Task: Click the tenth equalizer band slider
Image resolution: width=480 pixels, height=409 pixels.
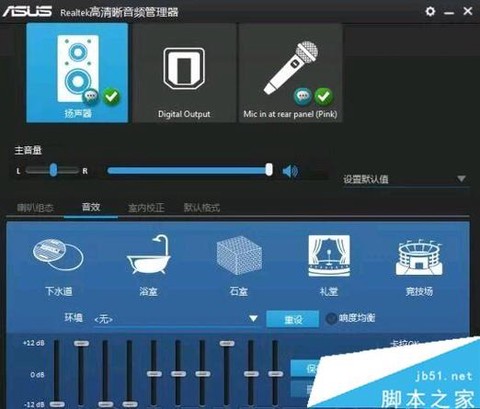Action: pos(275,373)
